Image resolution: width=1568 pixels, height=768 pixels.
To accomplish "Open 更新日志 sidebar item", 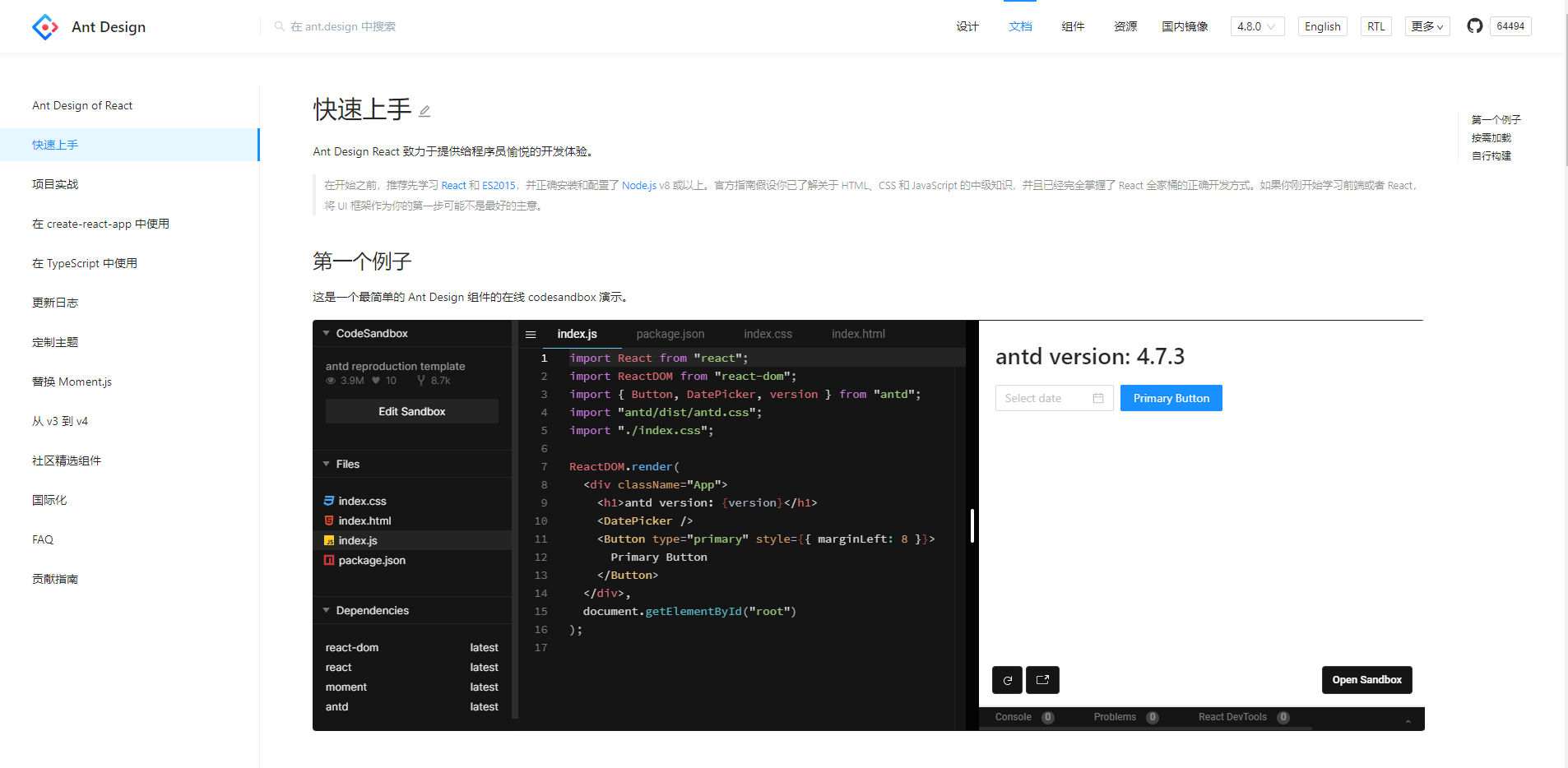I will point(130,303).
